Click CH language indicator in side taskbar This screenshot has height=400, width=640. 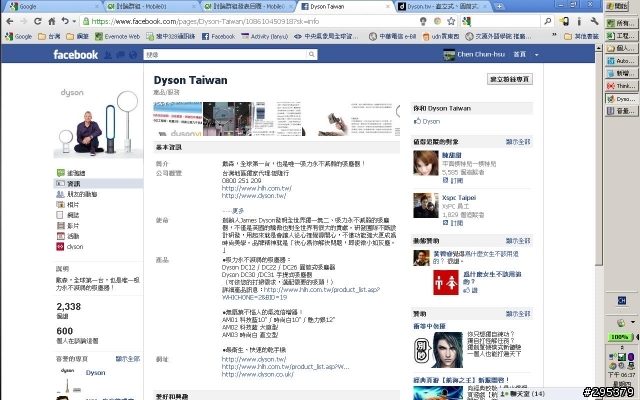point(621,300)
